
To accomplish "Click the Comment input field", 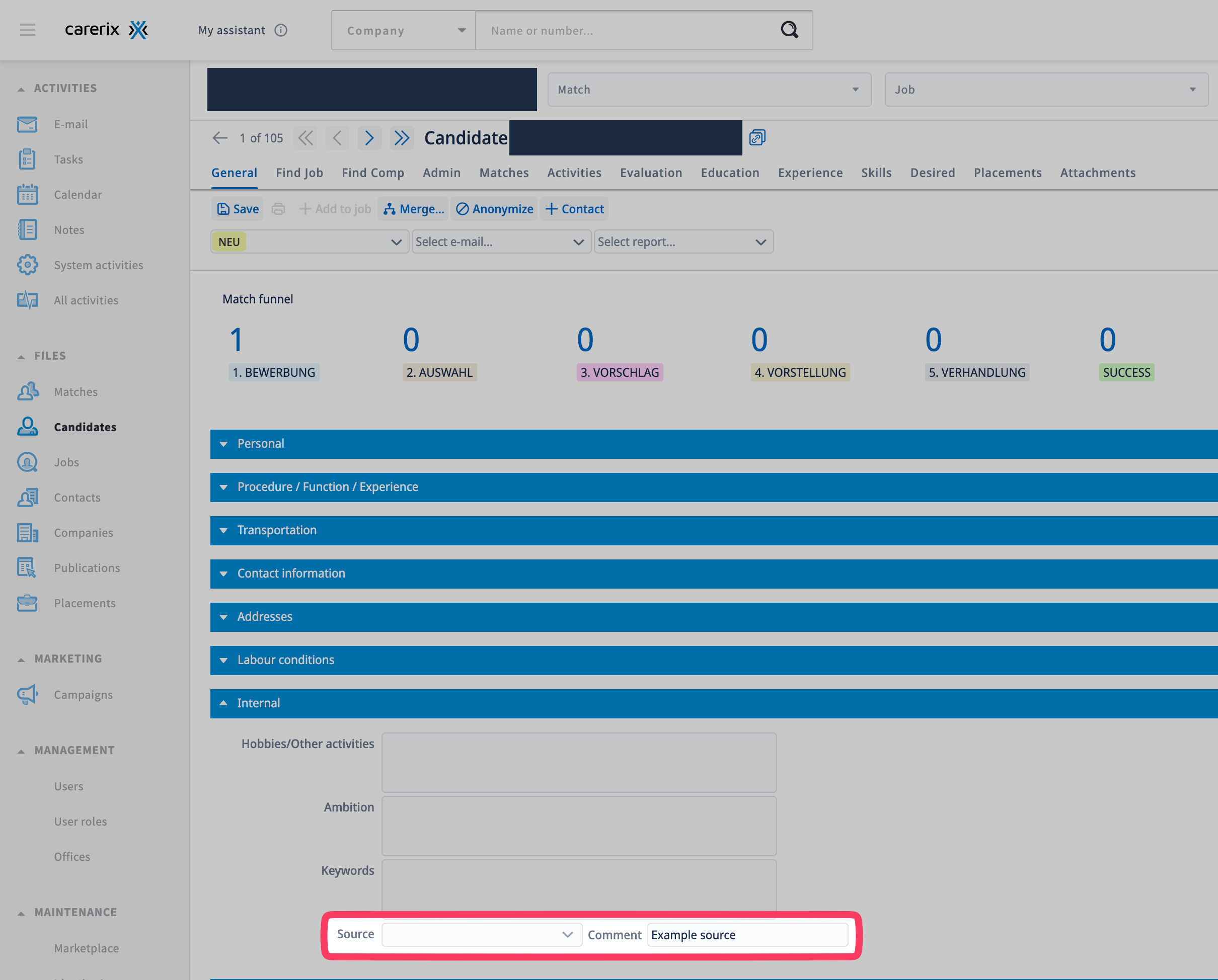I will coord(747,934).
